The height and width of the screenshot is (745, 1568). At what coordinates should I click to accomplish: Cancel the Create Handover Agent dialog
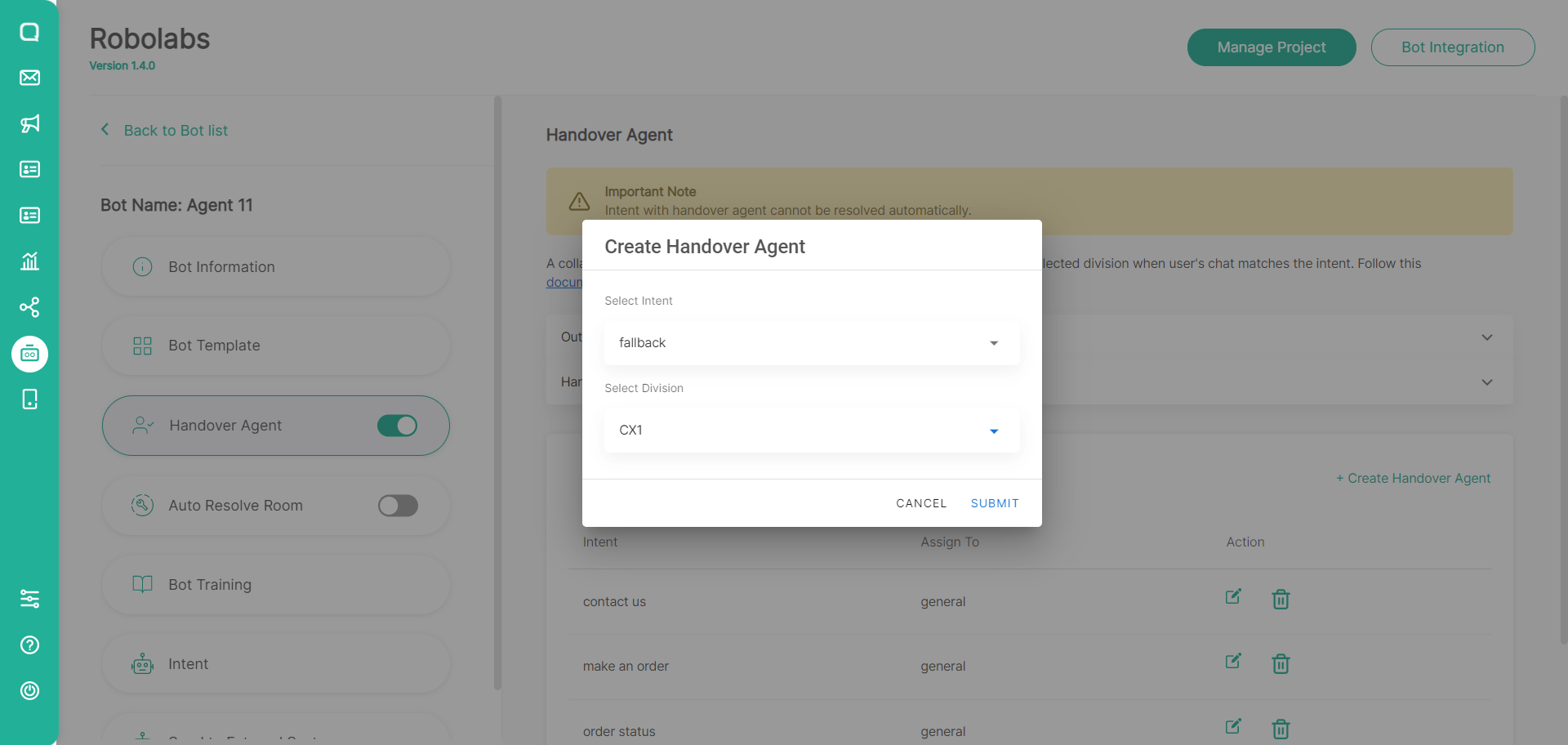(x=920, y=503)
